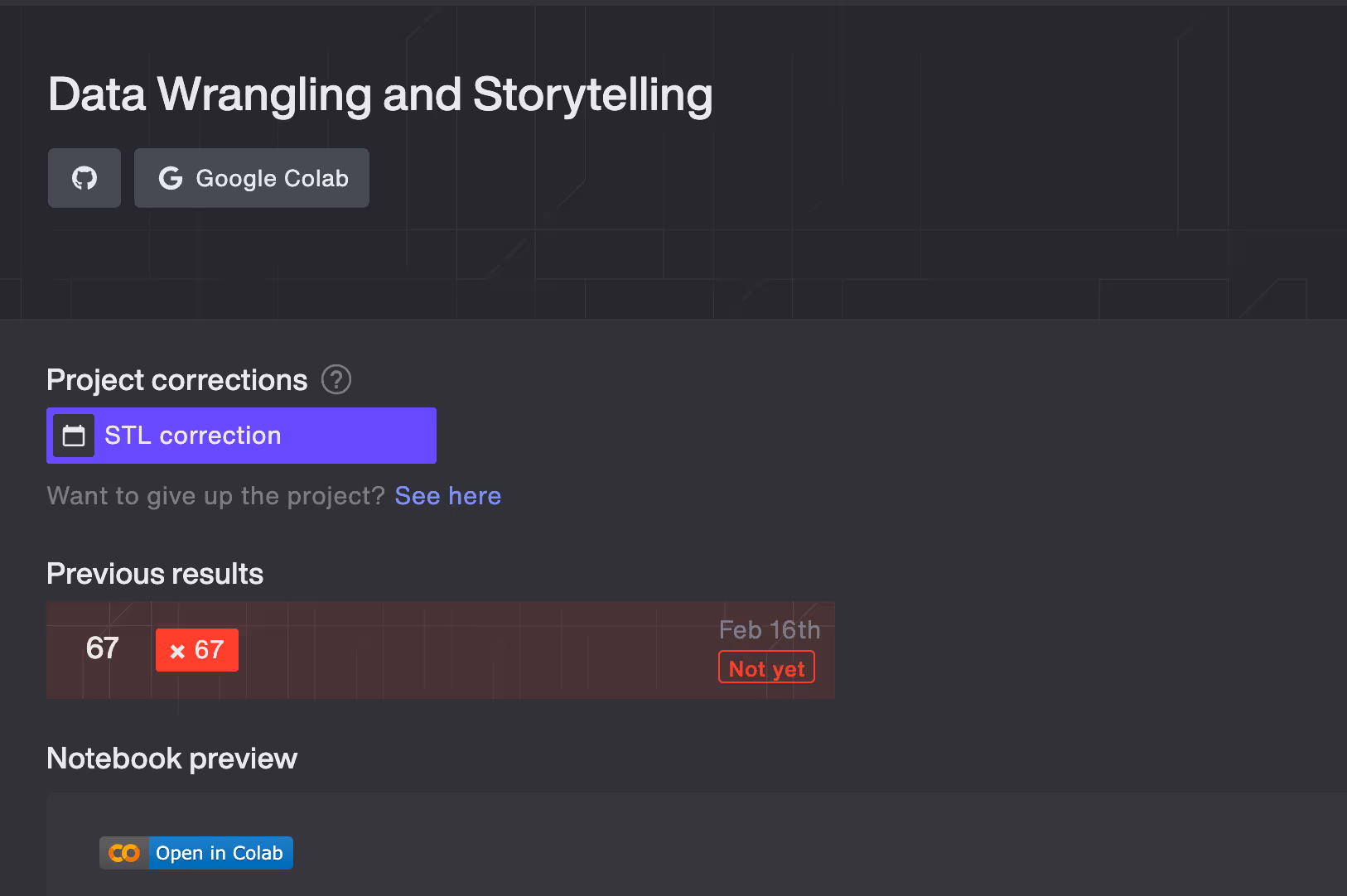Click the score 67 number text

pos(103,648)
